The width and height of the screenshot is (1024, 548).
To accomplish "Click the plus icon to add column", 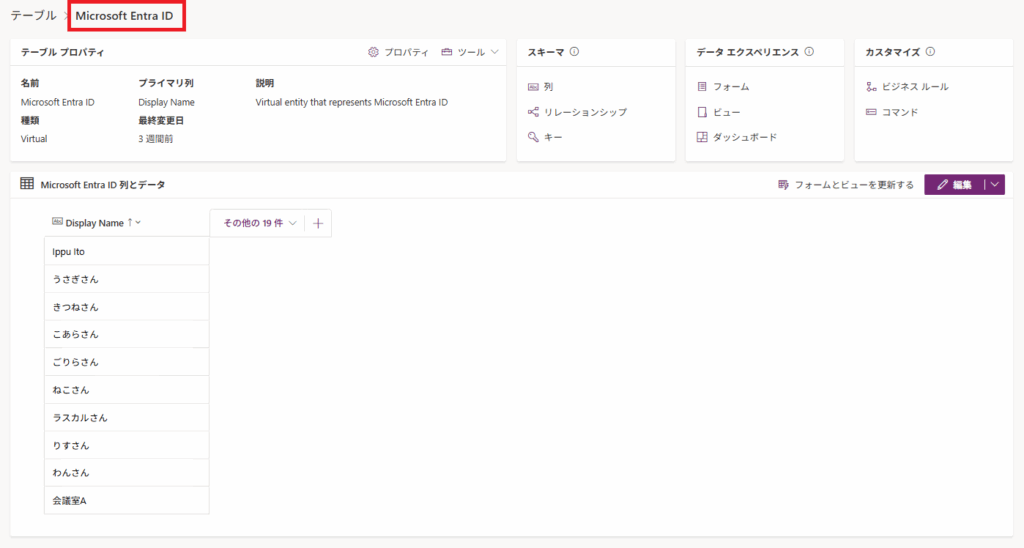I will tap(318, 223).
